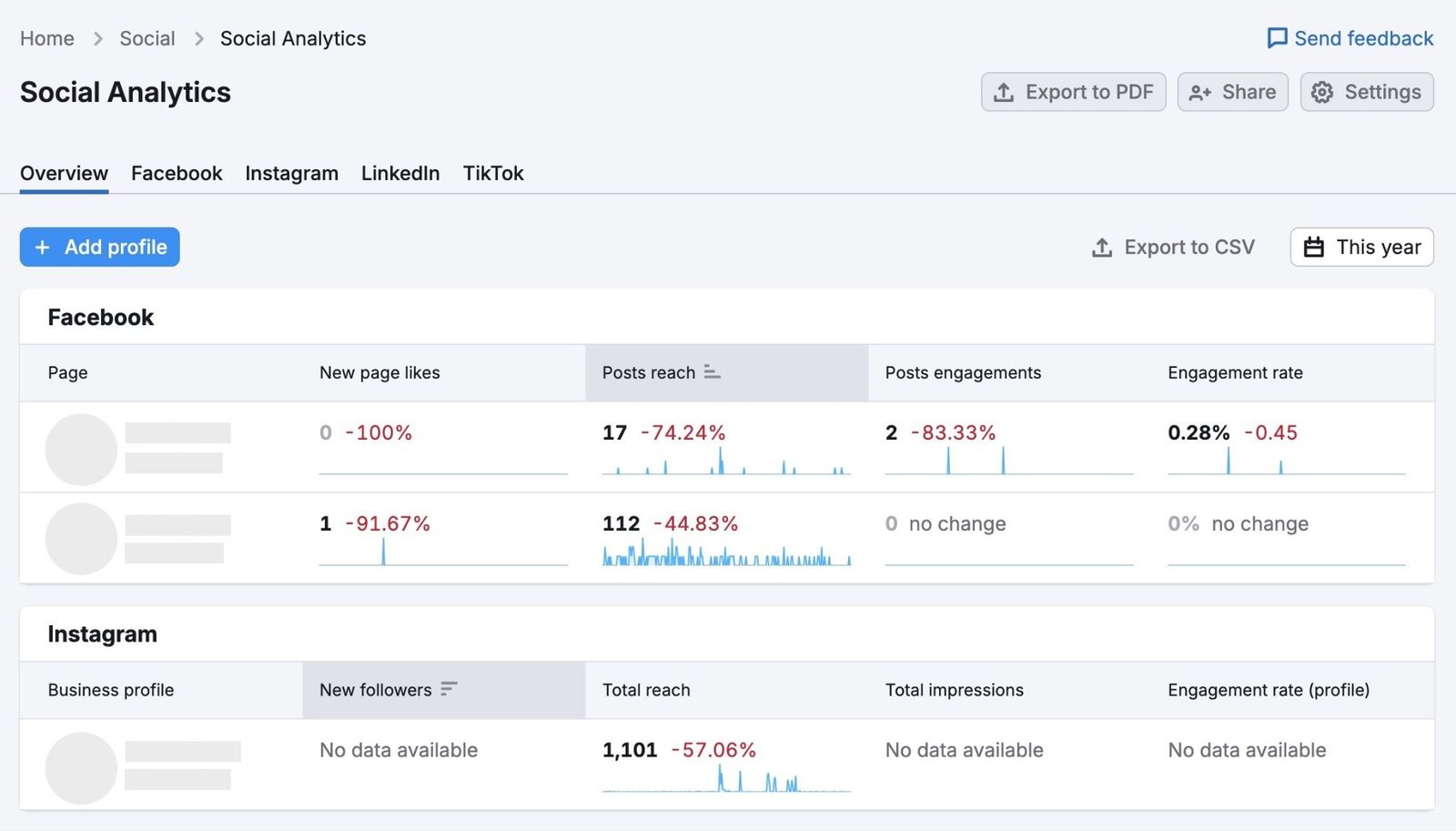
Task: Click the 0% no change engagement rate
Action: 1239,523
